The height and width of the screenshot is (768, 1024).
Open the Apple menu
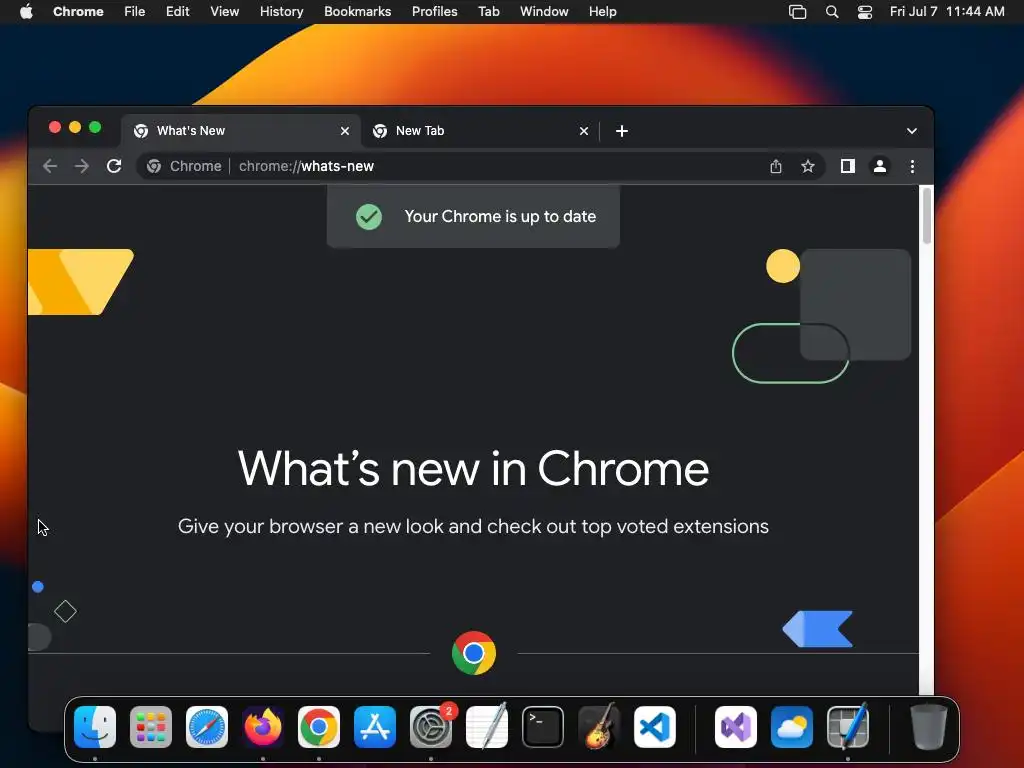26,12
